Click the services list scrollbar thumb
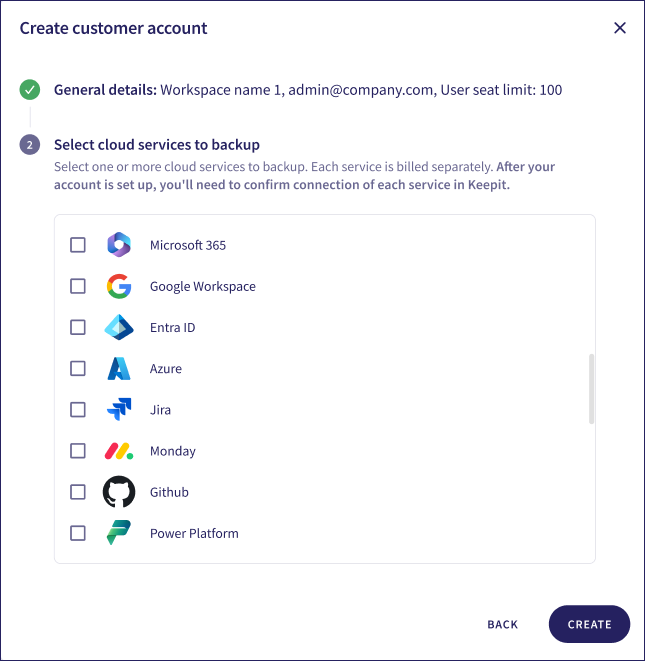 591,389
